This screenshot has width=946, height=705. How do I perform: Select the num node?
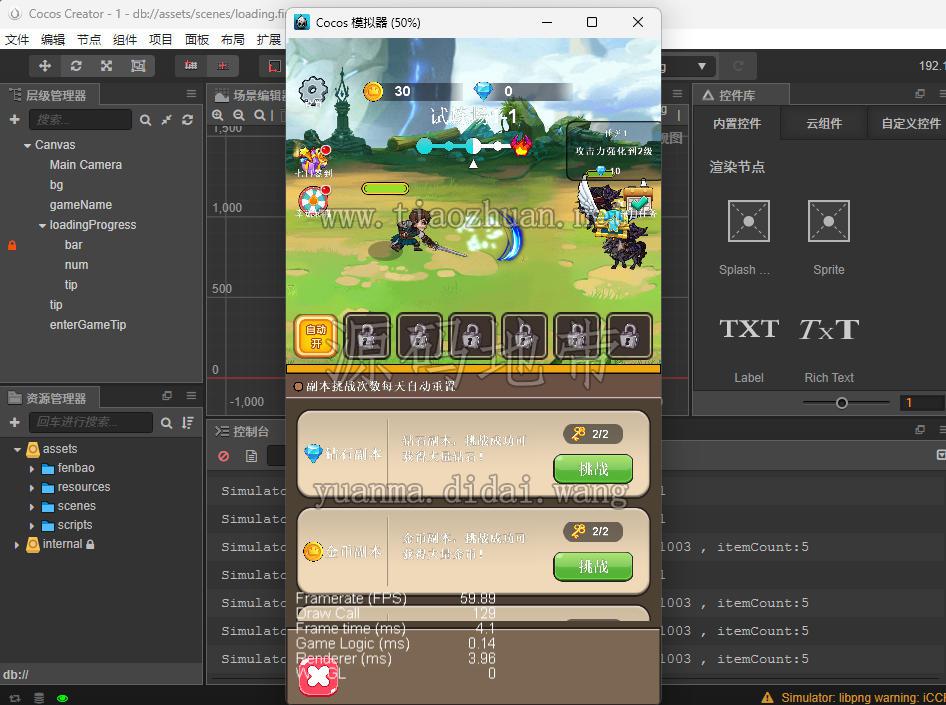[x=76, y=265]
